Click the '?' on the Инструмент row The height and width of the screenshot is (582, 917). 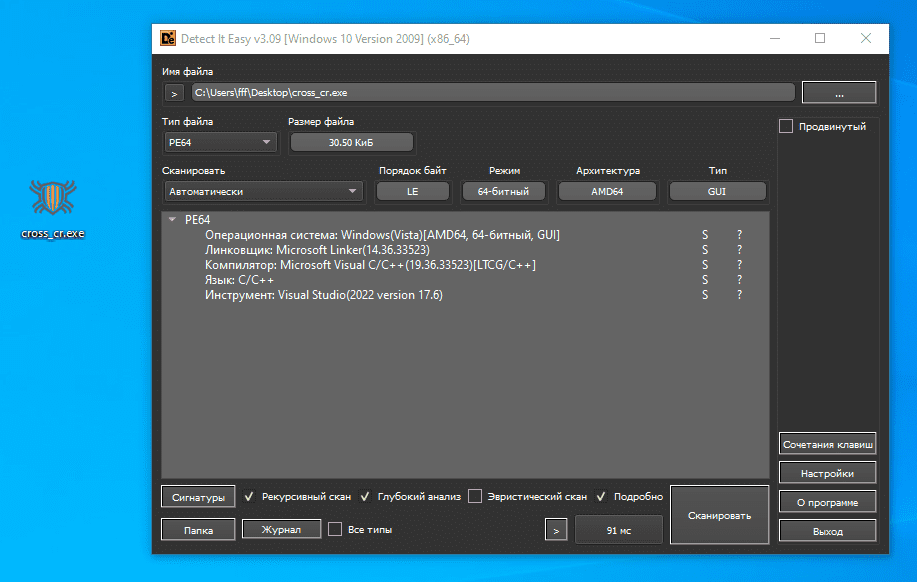tap(740, 295)
